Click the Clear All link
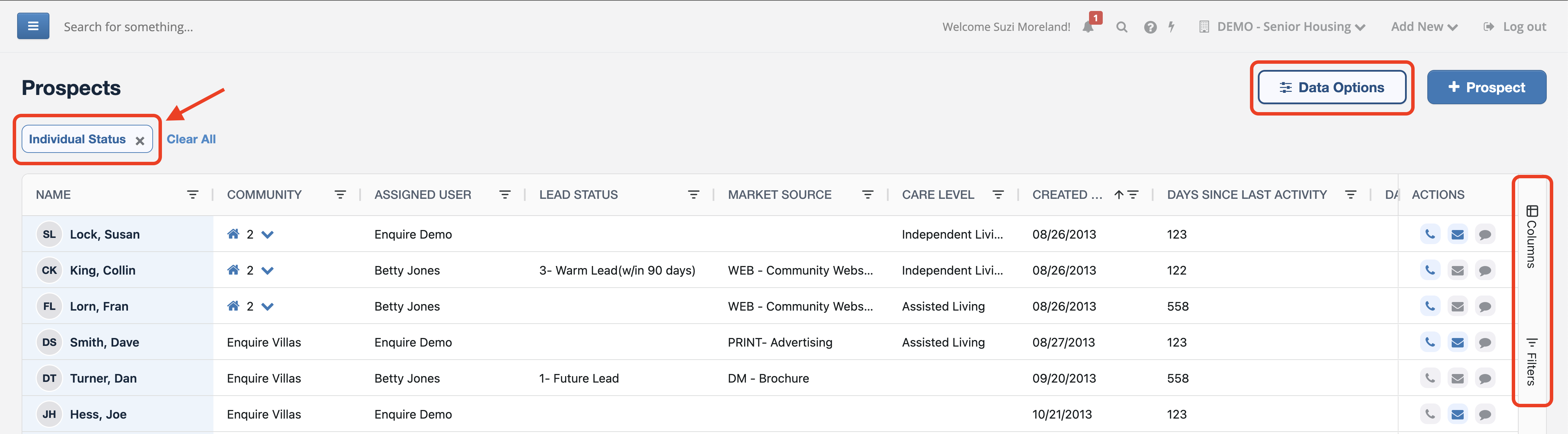Screen dimensions: 1568x434 [x=191, y=139]
